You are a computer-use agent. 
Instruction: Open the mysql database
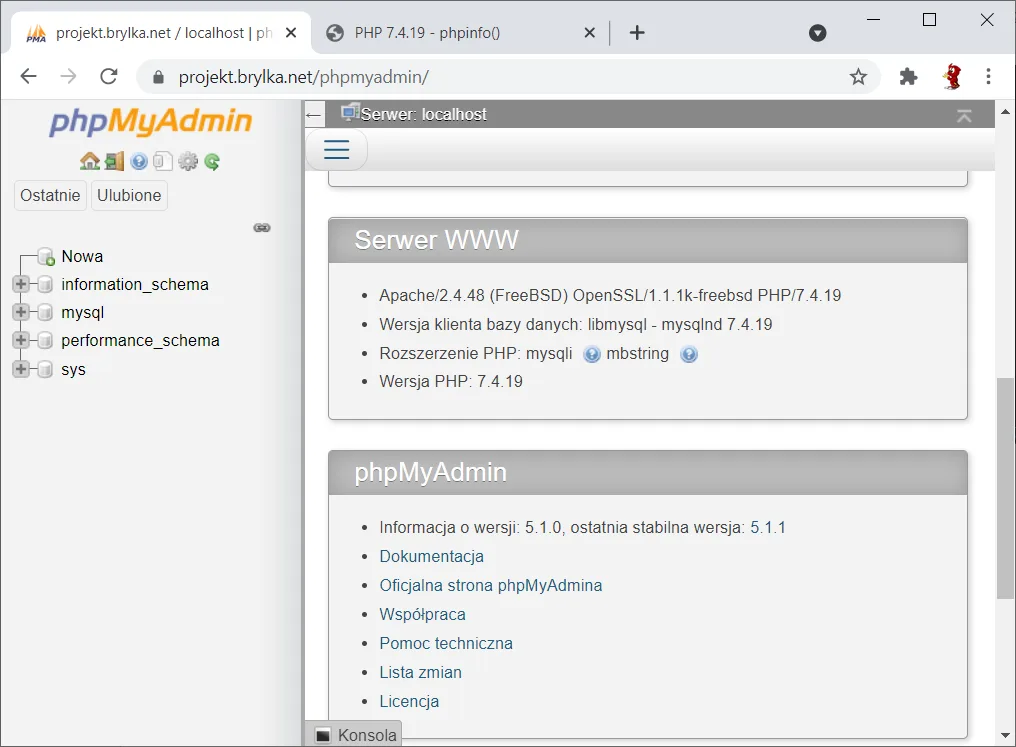(82, 312)
